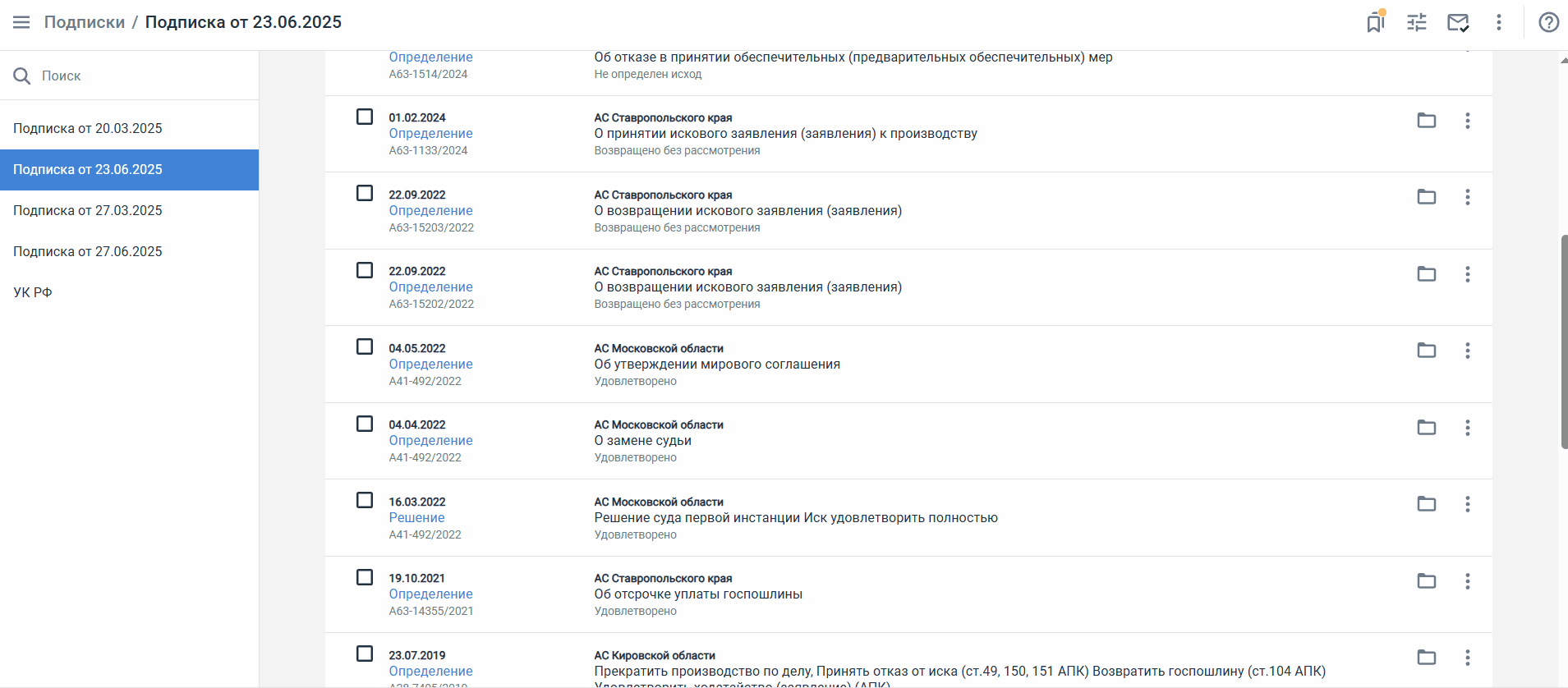Click the mail subscription icon
1568x688 pixels.
click(1458, 22)
